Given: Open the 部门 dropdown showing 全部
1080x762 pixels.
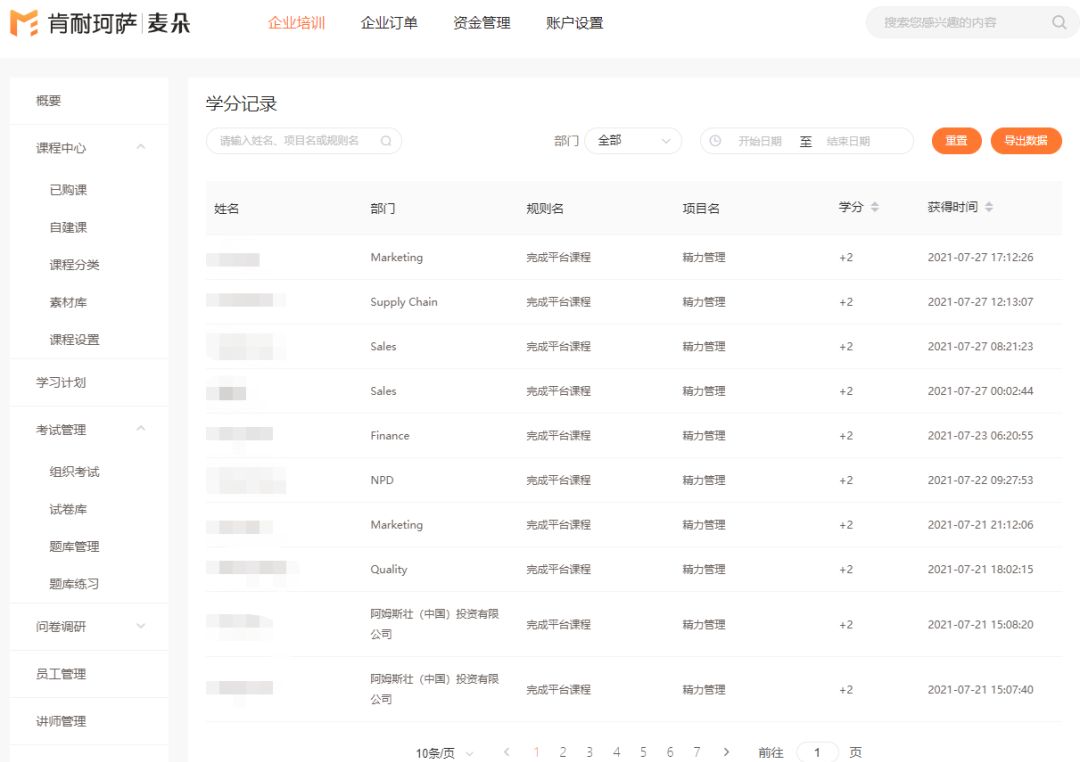Looking at the screenshot, I should (633, 141).
